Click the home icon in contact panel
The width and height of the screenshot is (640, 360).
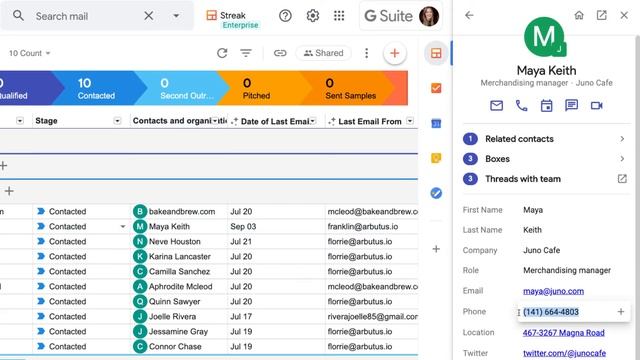tap(579, 16)
